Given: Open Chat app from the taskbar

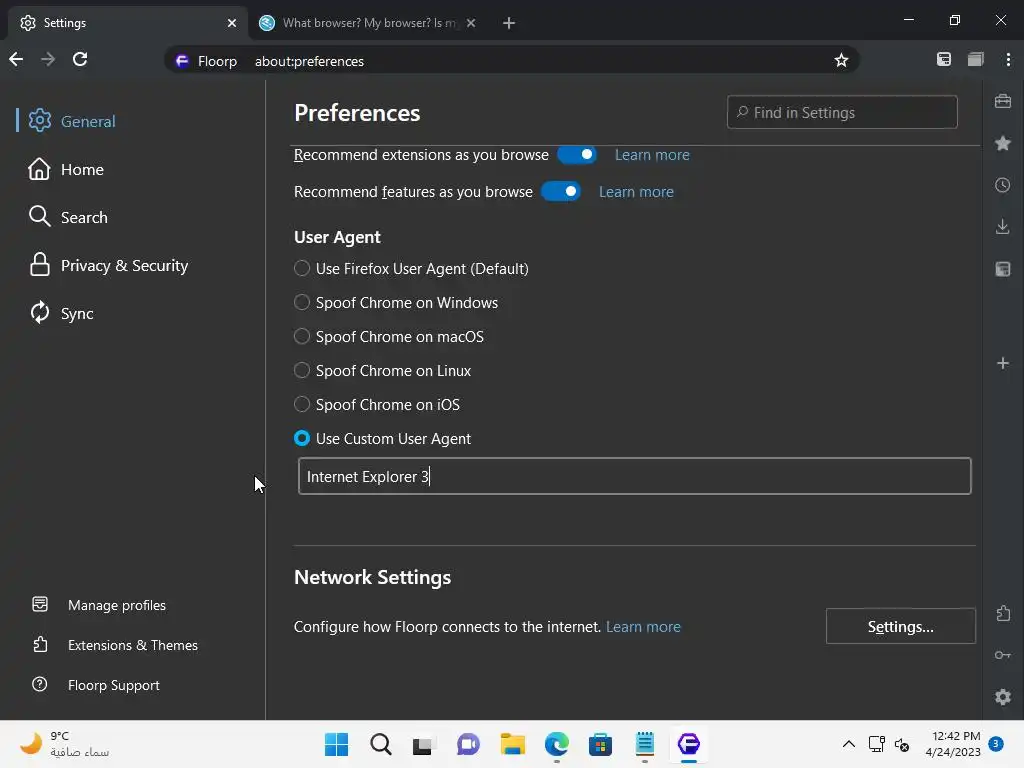Looking at the screenshot, I should (x=468, y=744).
